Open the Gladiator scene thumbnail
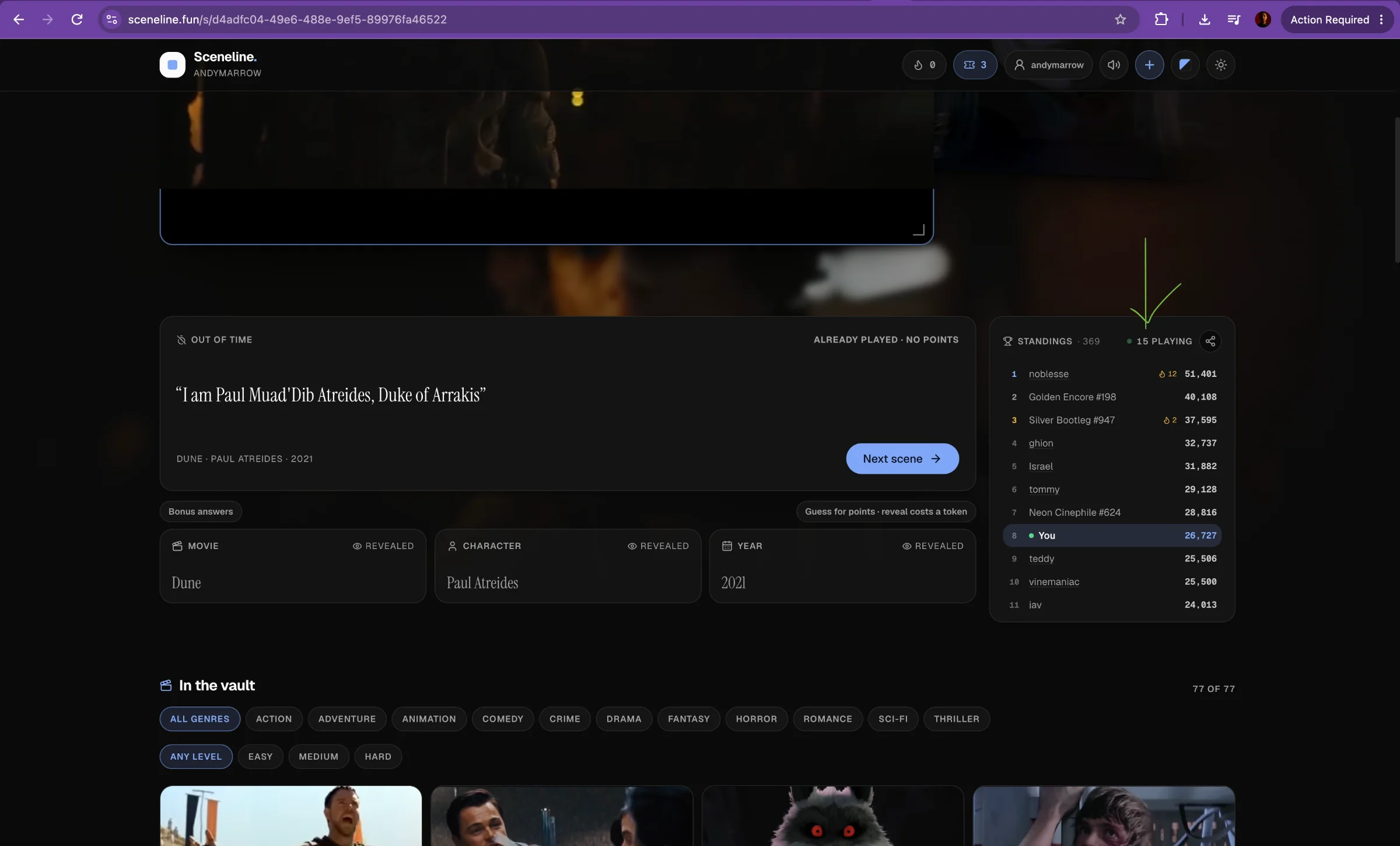 (x=291, y=816)
